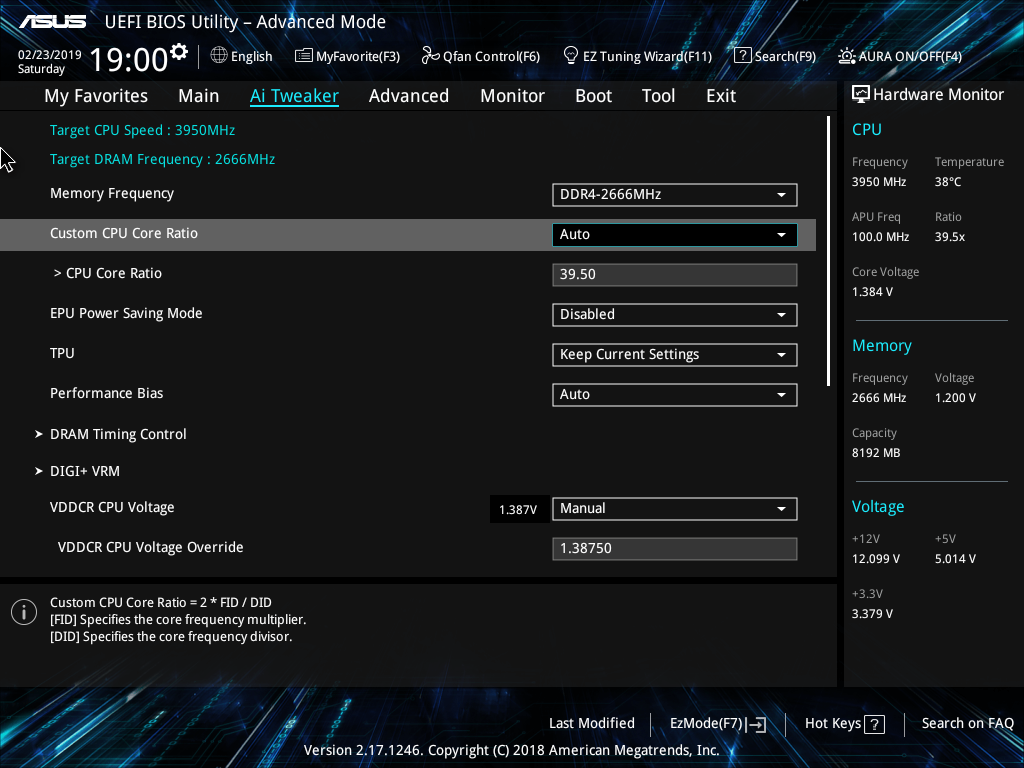Click Last Modified button
This screenshot has height=768, width=1024.
[592, 724]
